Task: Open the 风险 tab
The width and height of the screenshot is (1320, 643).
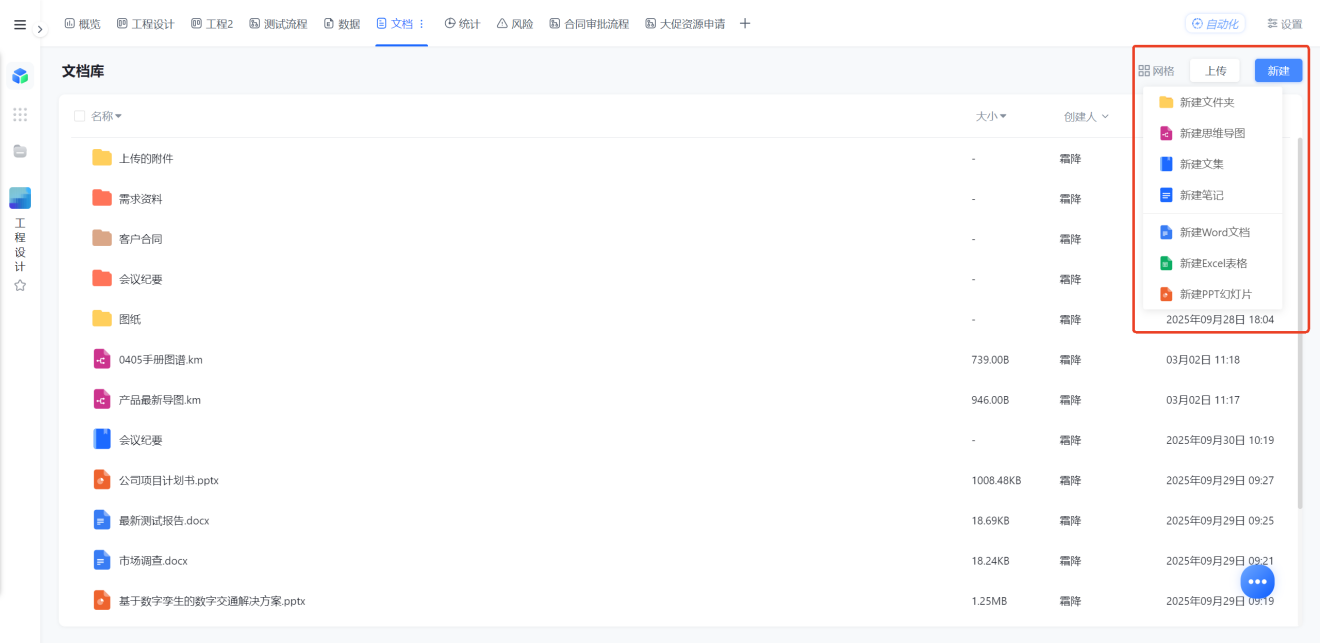Action: tap(515, 24)
